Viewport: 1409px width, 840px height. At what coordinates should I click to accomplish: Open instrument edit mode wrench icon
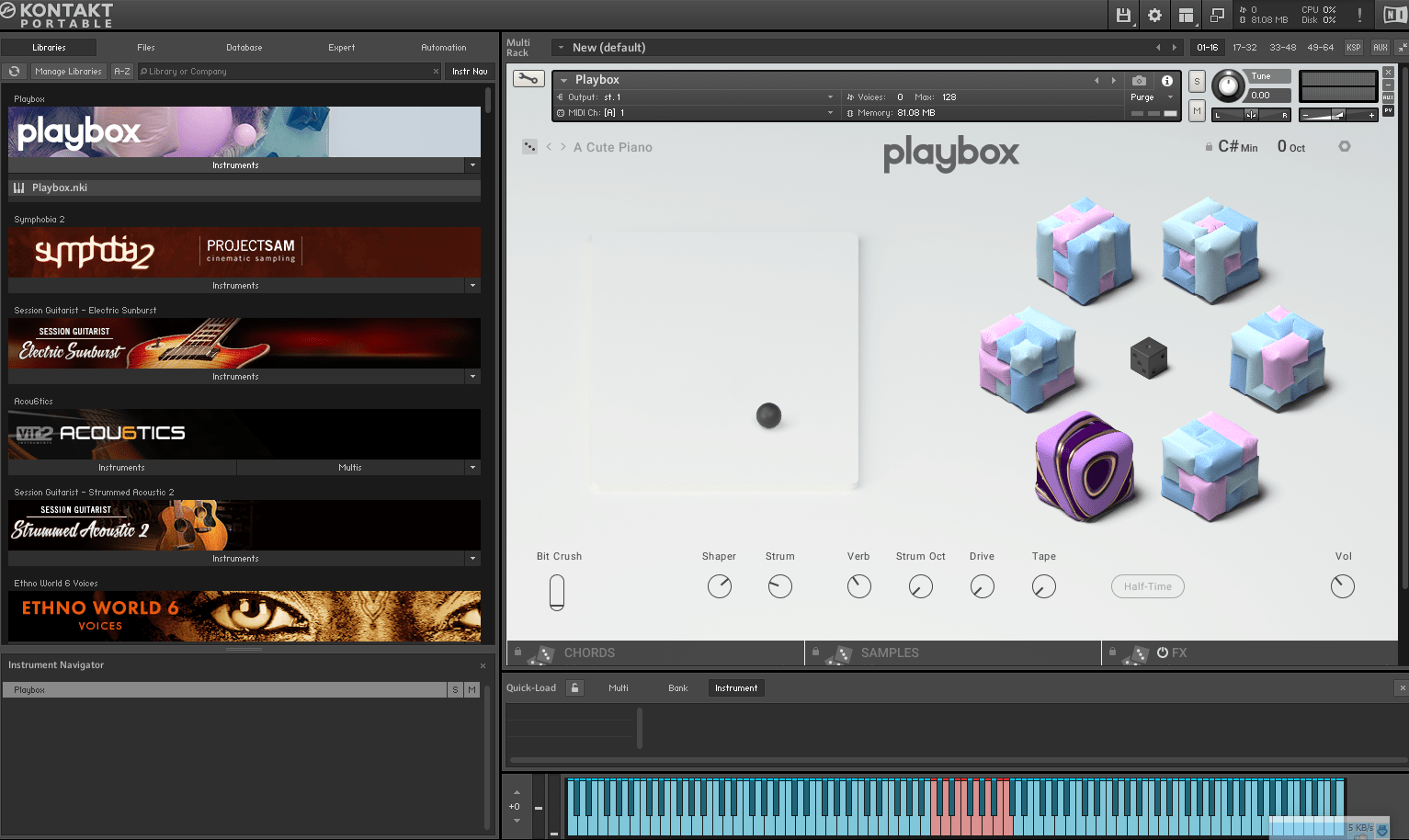528,79
